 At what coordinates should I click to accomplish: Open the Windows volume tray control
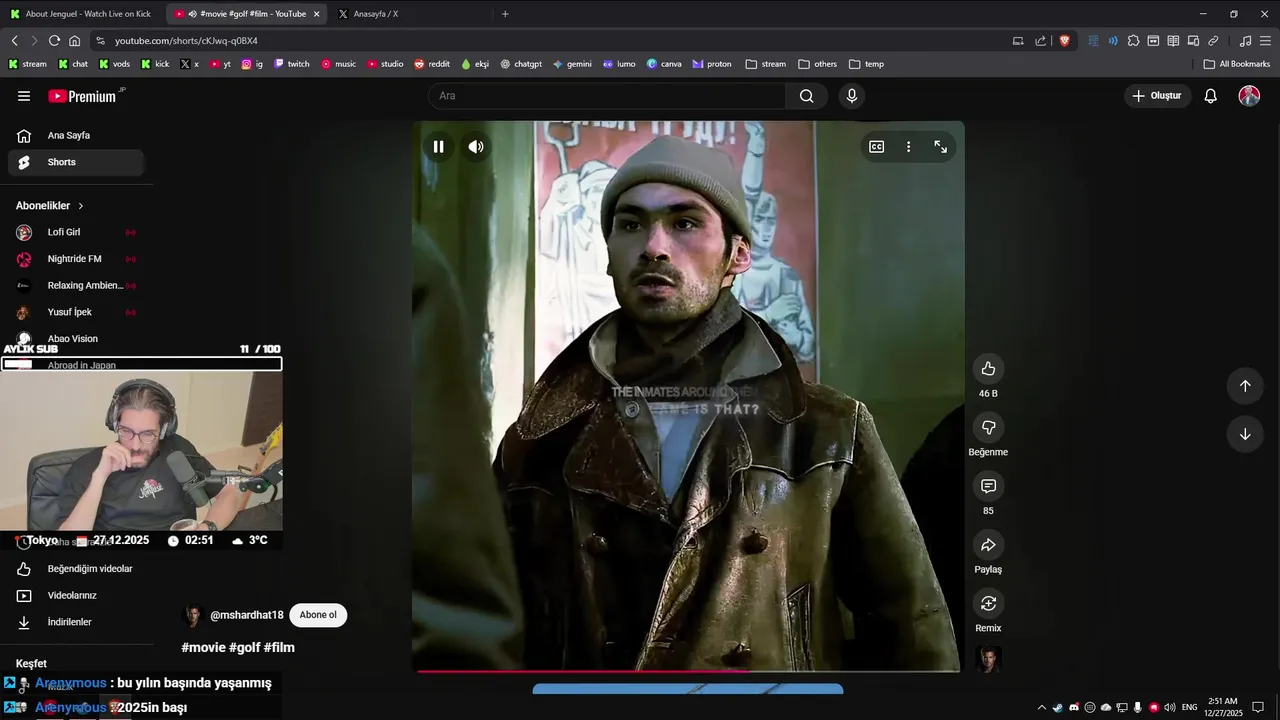coord(1170,708)
